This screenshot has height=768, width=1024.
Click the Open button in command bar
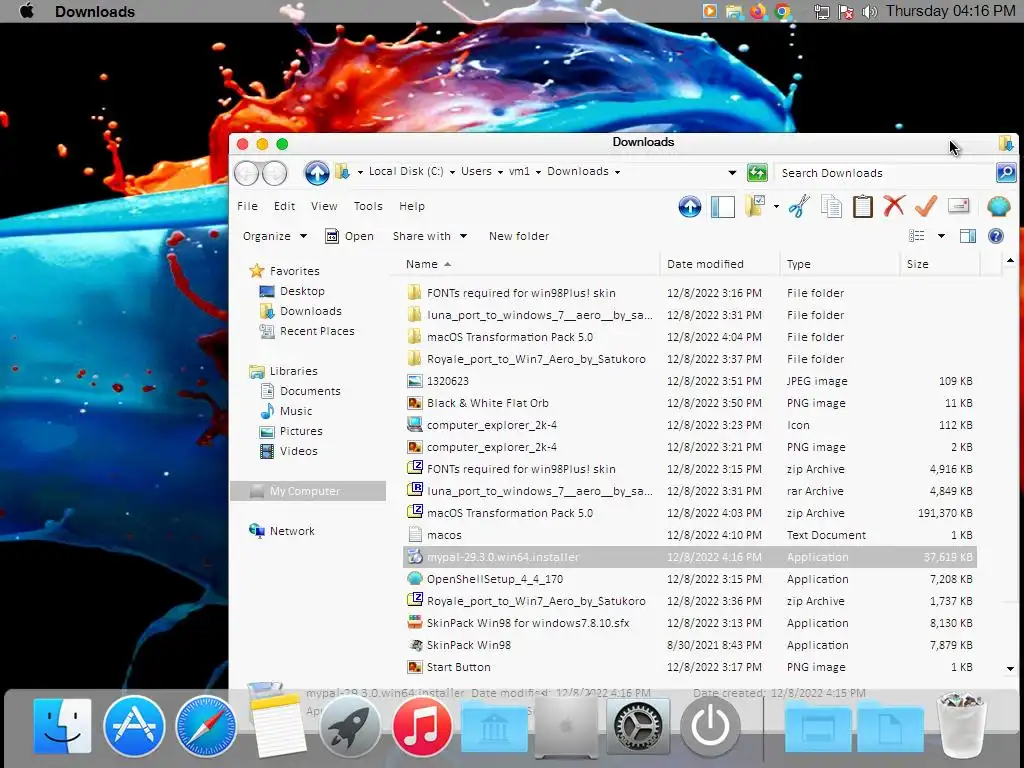point(349,236)
